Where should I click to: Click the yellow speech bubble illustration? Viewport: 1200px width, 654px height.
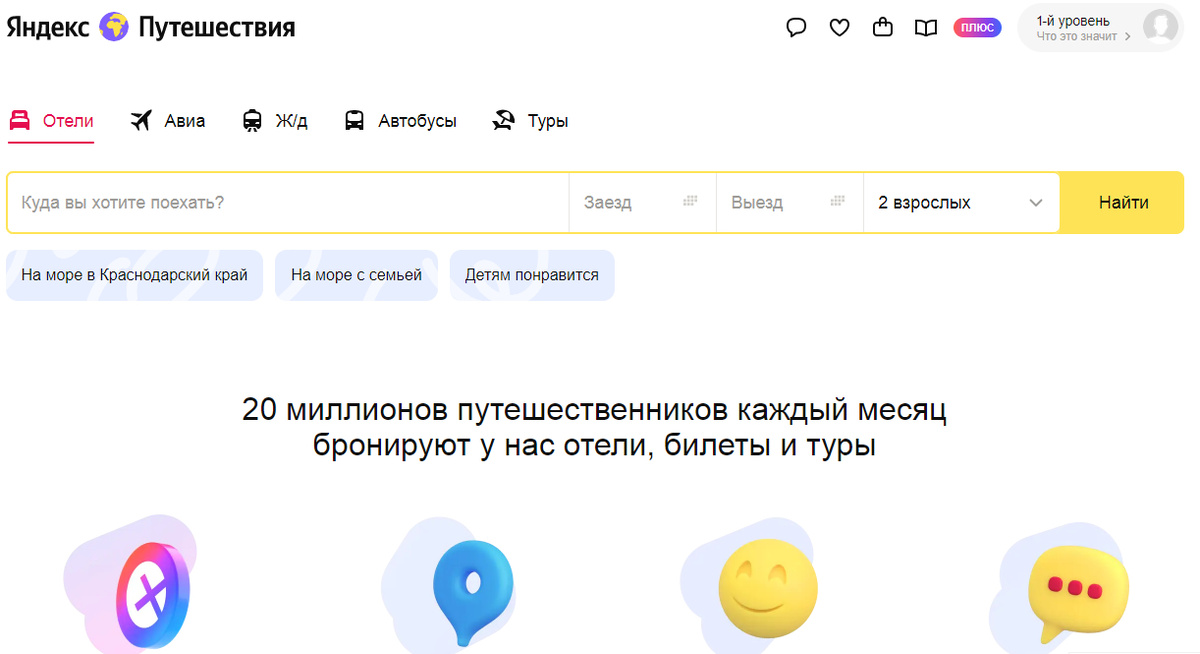coord(1078,594)
